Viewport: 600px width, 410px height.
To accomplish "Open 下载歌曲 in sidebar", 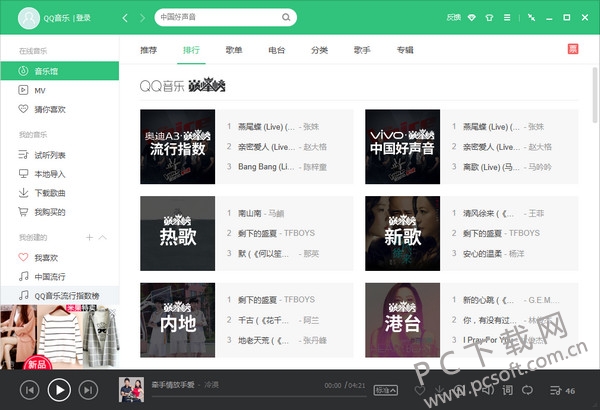I will [x=60, y=193].
